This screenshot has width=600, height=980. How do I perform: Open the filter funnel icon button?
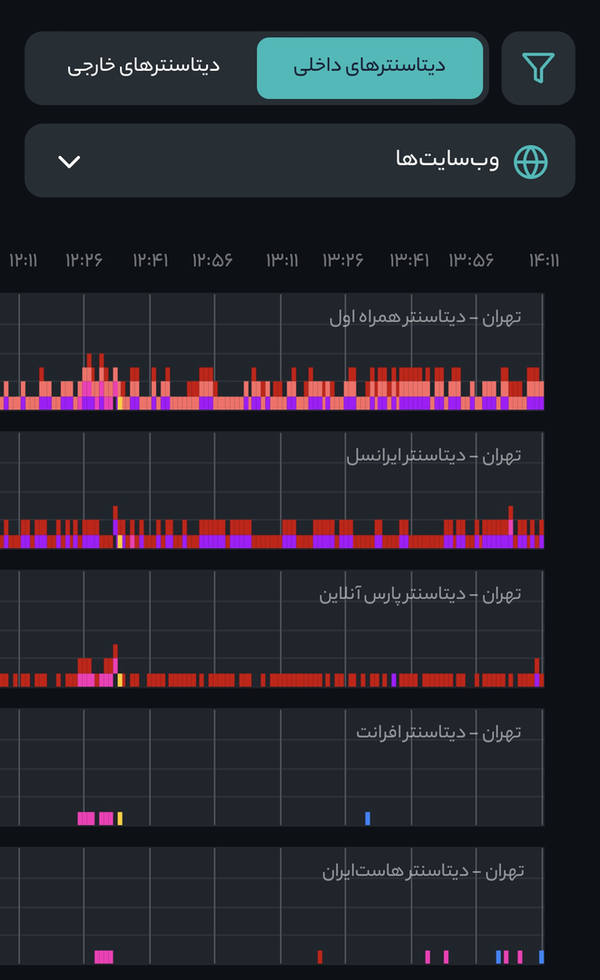(x=538, y=68)
